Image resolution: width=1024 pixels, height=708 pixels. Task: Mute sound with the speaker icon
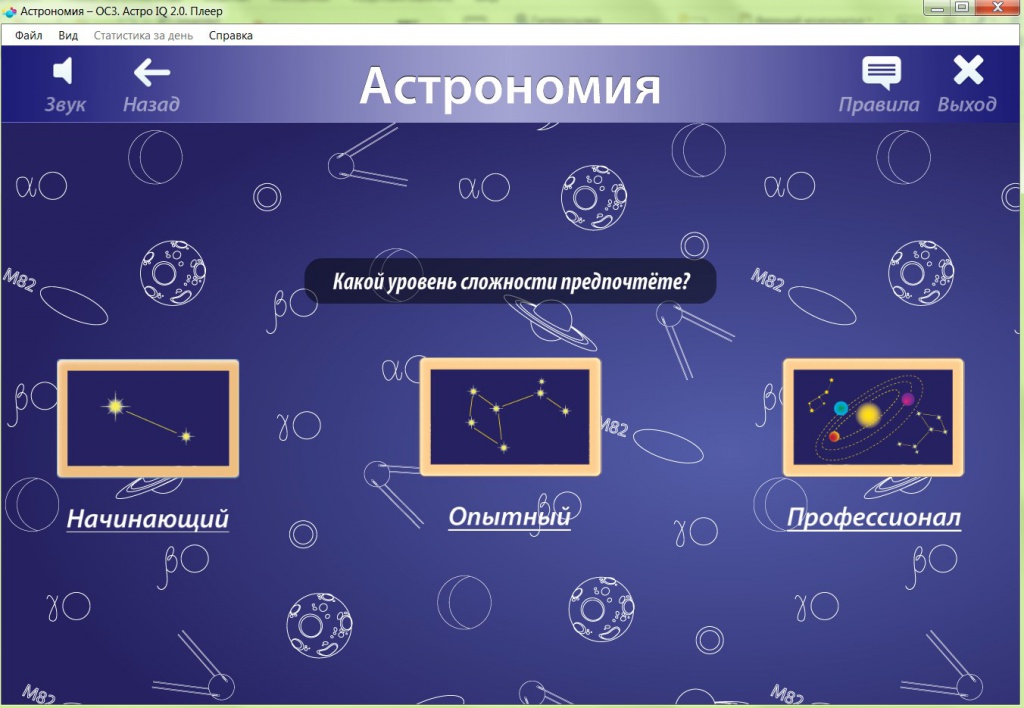click(x=63, y=71)
